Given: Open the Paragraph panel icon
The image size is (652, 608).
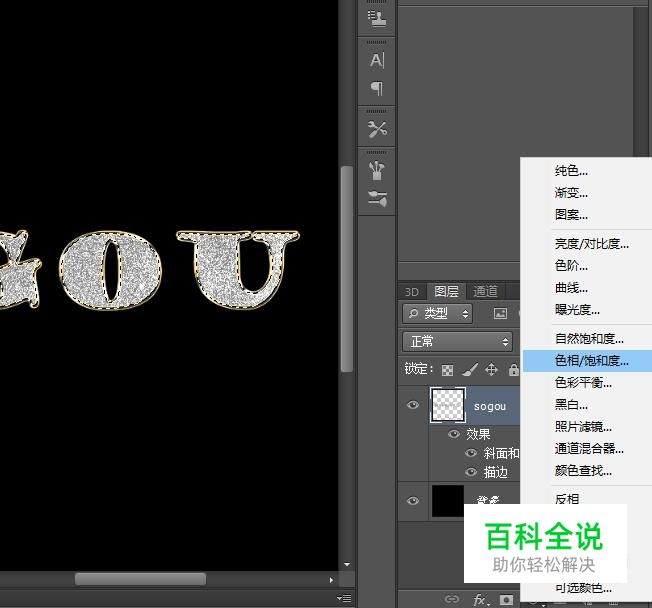Looking at the screenshot, I should click(377, 88).
